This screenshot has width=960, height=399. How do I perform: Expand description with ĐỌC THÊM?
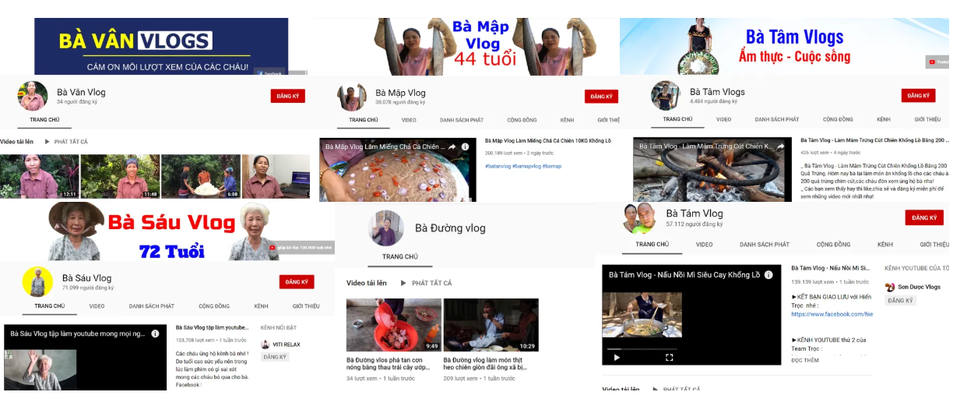click(804, 360)
